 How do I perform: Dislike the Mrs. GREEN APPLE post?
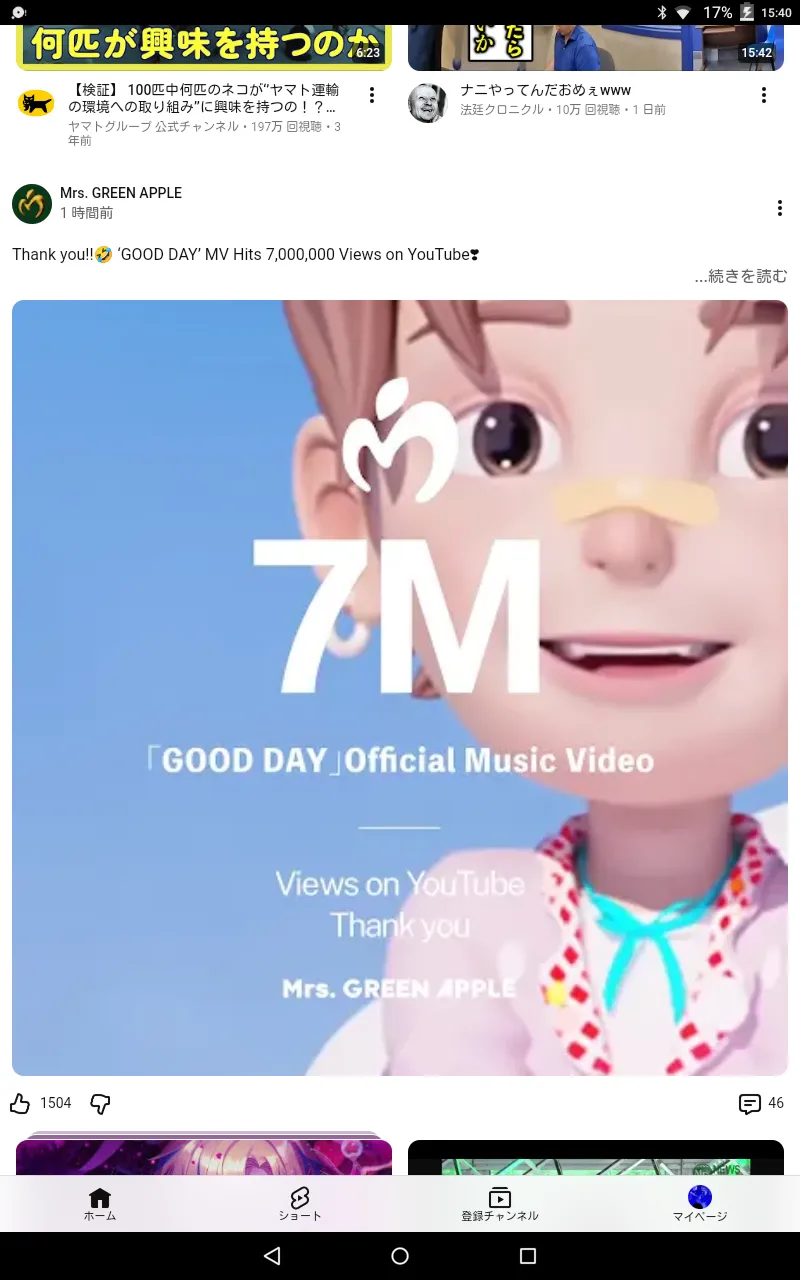coord(100,1104)
